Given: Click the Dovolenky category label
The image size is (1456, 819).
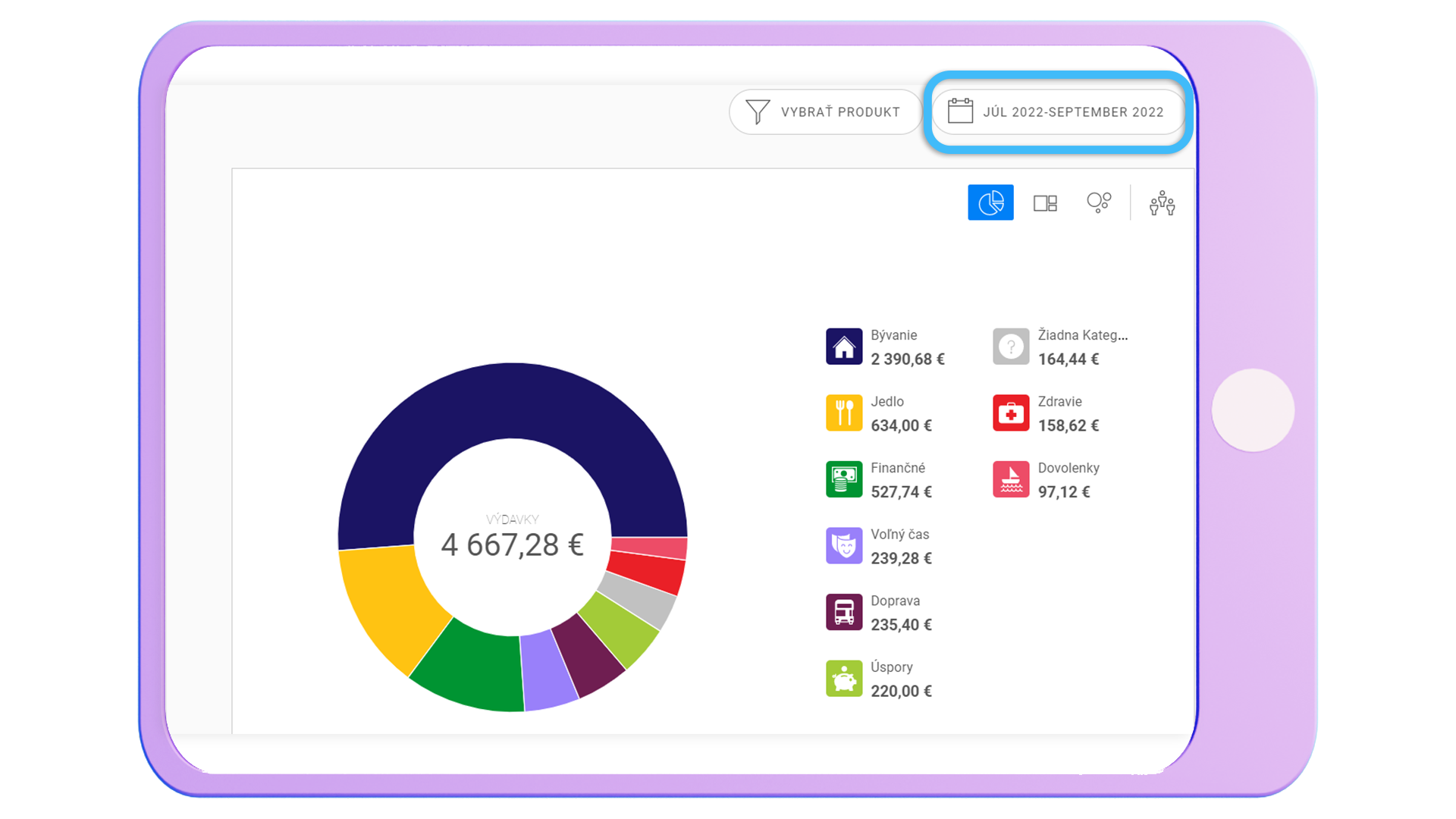Looking at the screenshot, I should point(1068,468).
